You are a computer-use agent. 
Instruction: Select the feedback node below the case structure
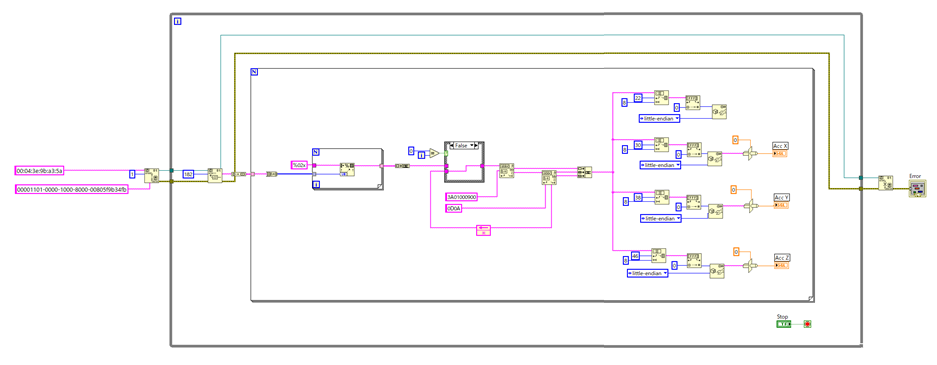click(483, 231)
